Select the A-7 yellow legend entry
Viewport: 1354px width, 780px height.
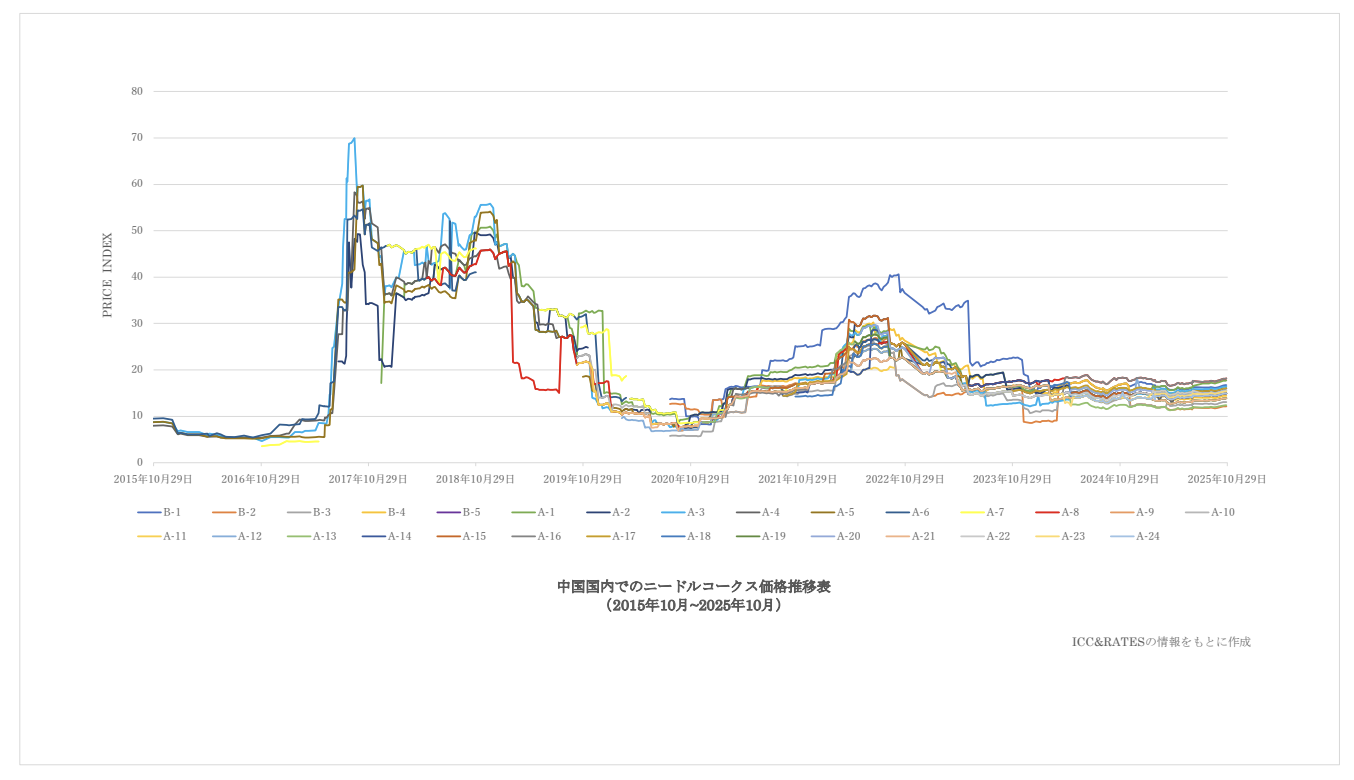click(x=982, y=512)
